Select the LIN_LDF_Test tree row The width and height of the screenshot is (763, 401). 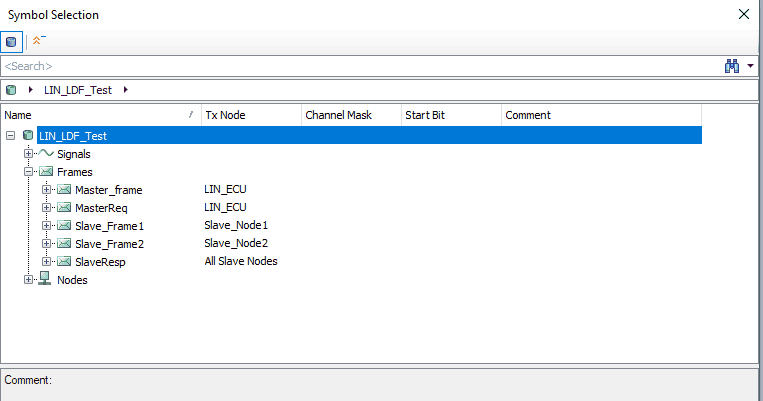tap(369, 135)
